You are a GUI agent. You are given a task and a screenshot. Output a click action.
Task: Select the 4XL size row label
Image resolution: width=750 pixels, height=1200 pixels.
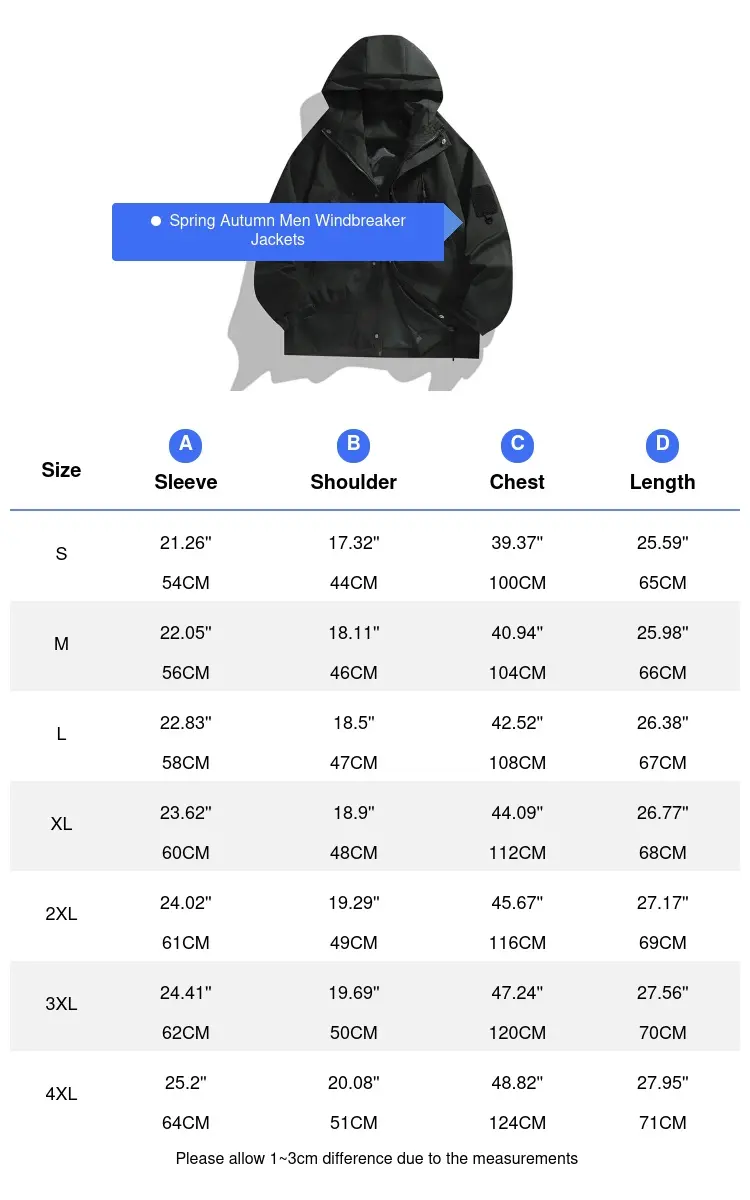point(61,1094)
